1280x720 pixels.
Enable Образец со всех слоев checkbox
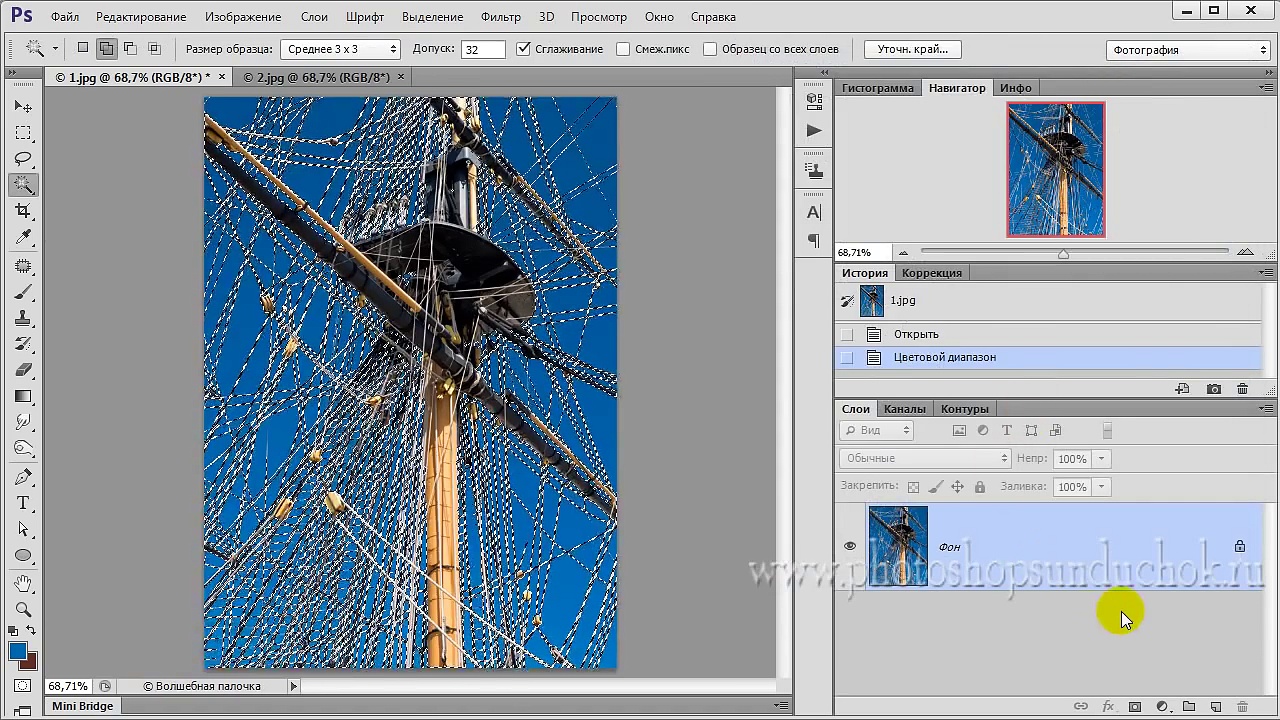[x=710, y=48]
